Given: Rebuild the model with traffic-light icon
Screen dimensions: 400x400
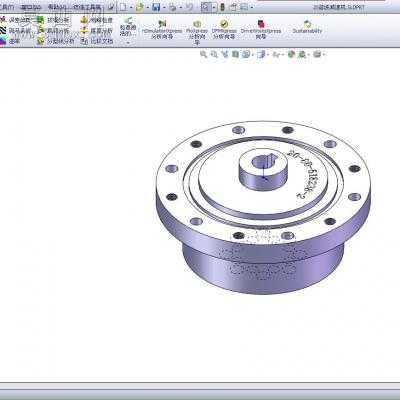Looking at the screenshot, I should [223, 7].
